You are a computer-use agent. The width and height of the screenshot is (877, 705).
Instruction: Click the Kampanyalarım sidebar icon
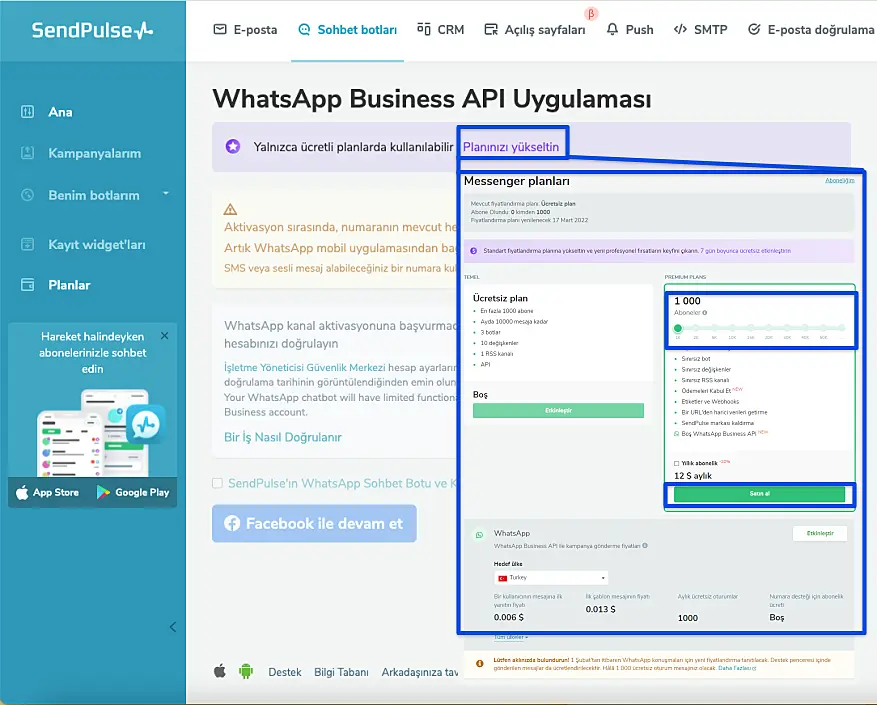click(x=28, y=153)
